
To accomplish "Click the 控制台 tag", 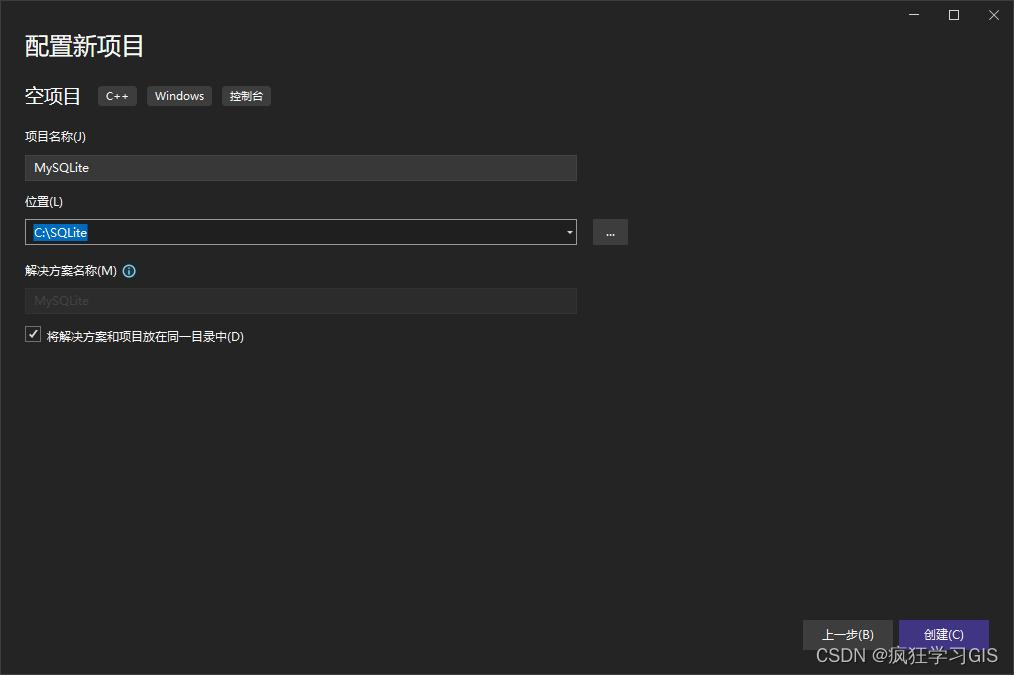I will tap(246, 96).
